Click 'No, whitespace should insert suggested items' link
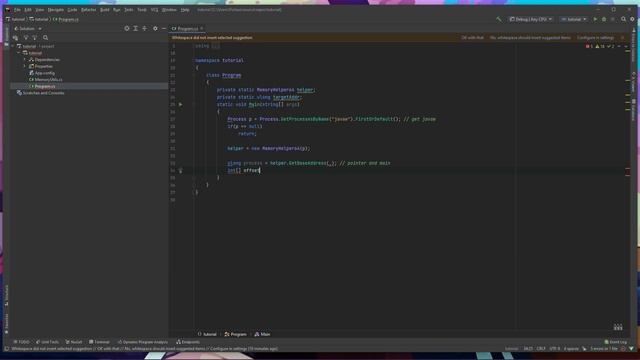 (530, 38)
